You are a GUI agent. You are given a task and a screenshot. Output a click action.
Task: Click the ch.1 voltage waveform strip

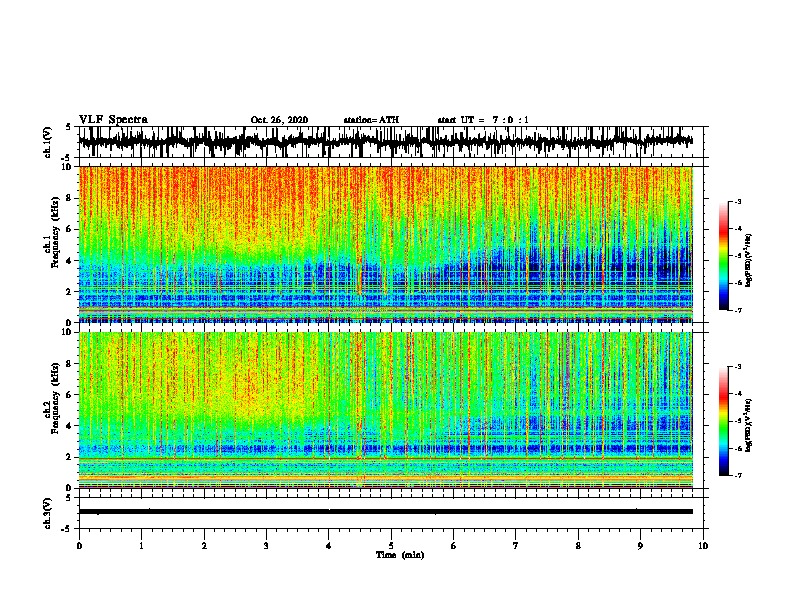tap(385, 142)
